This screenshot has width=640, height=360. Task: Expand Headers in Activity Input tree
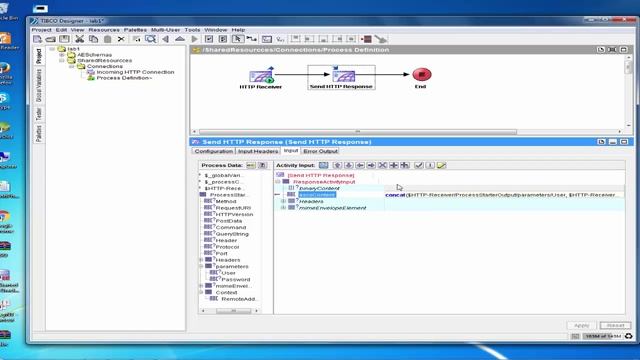click(283, 201)
